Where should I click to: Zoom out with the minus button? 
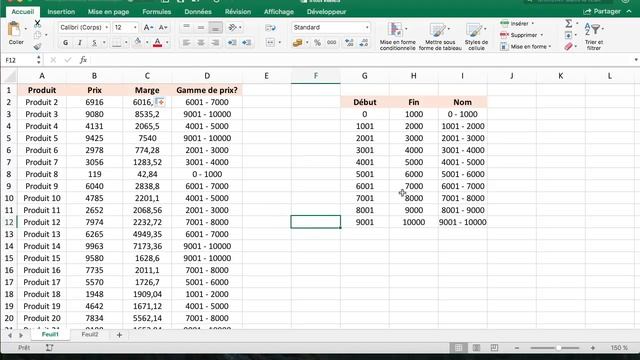(517, 348)
